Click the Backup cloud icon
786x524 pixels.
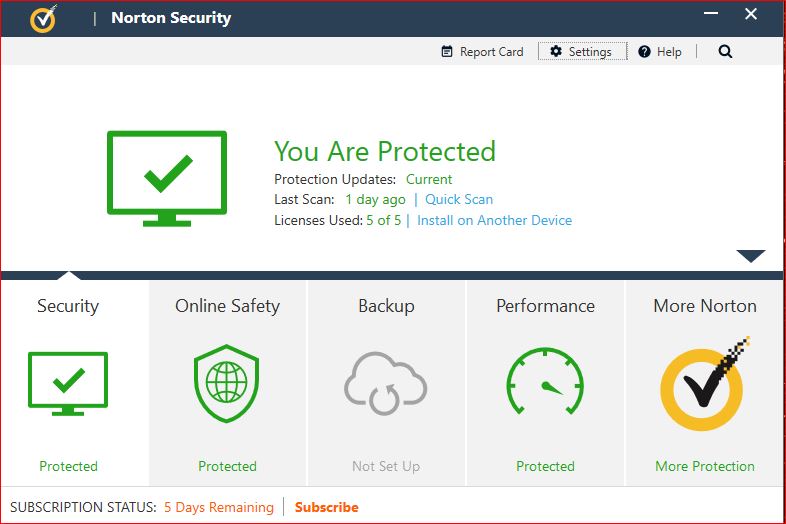[385, 384]
